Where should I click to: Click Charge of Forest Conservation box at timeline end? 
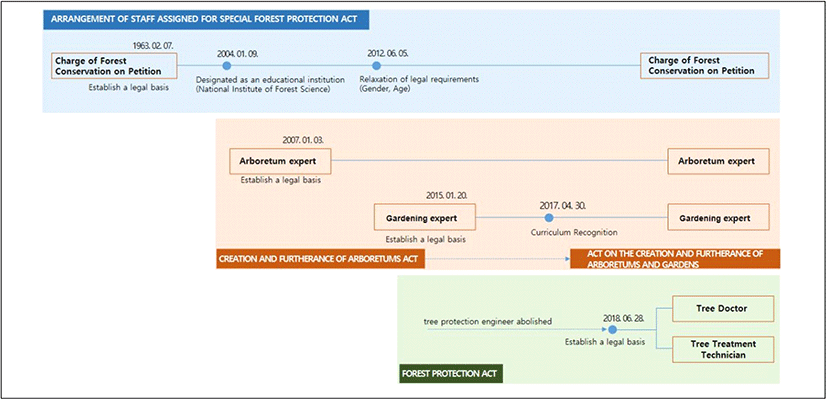tap(704, 65)
